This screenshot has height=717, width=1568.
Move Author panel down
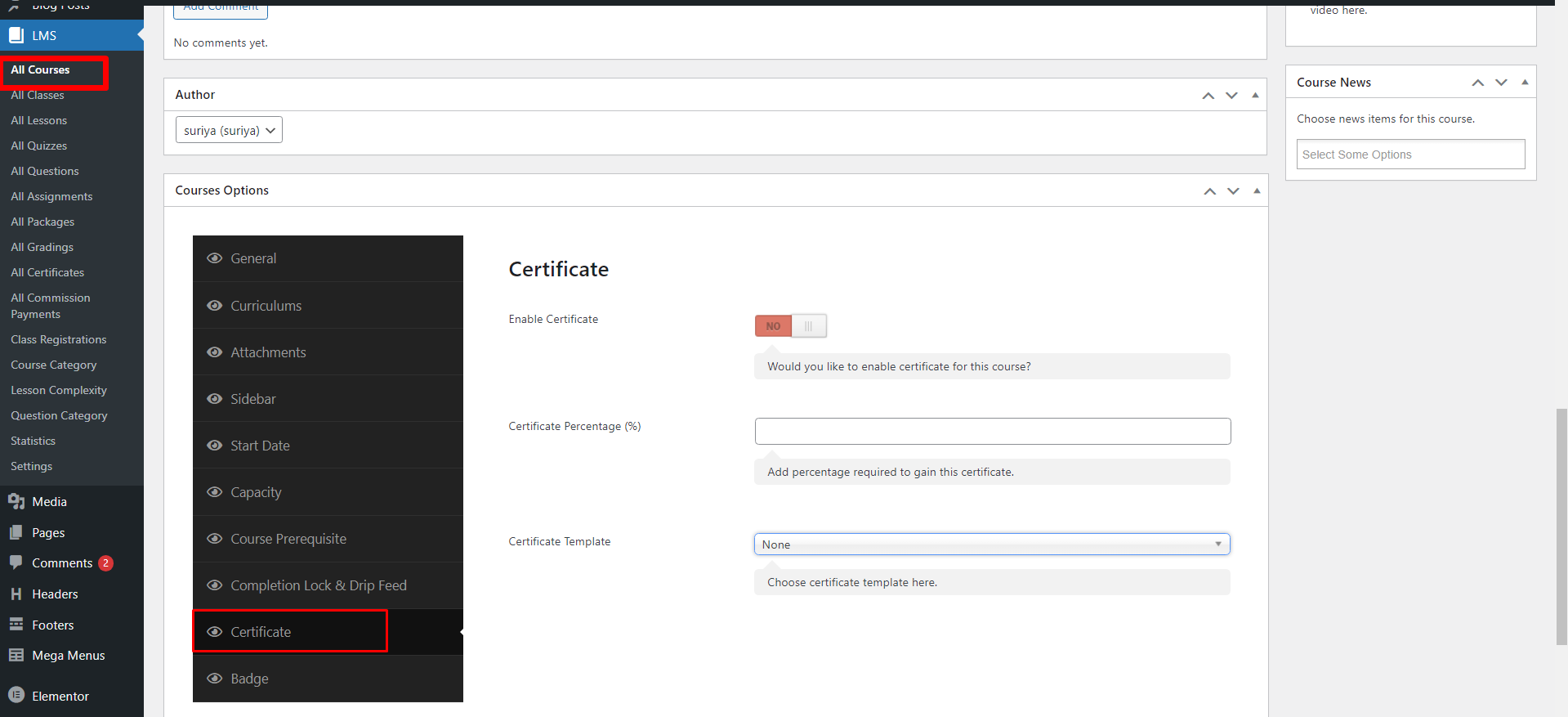coord(1231,96)
